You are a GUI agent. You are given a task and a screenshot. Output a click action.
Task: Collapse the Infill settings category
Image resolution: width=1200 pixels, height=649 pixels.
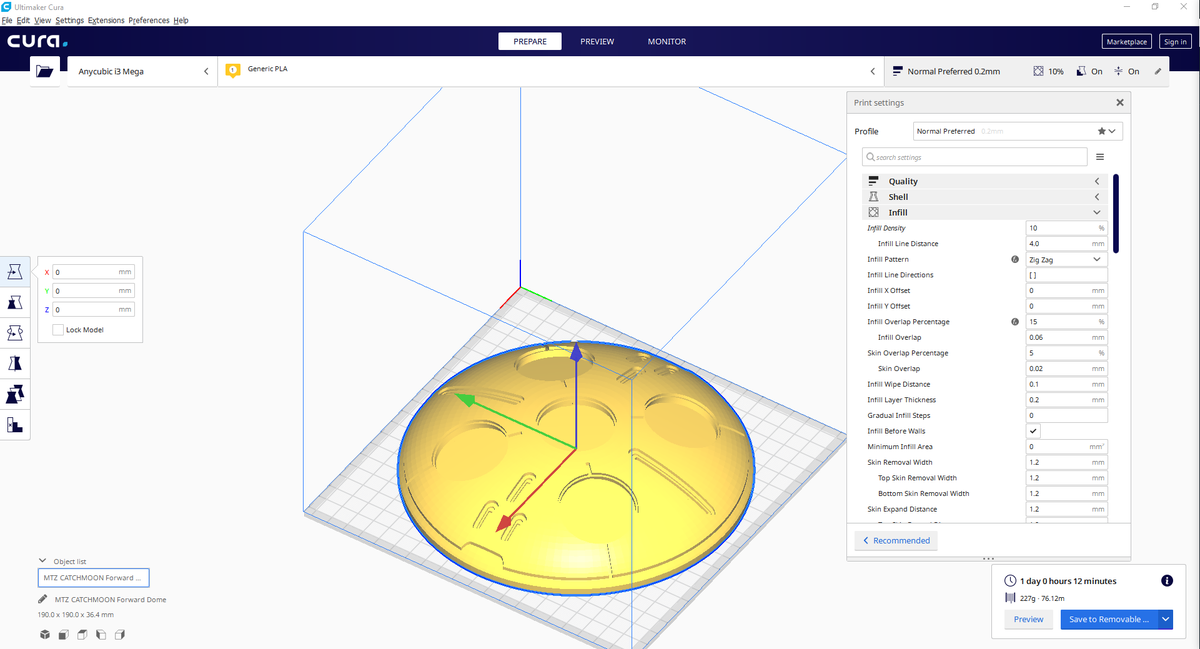click(985, 212)
